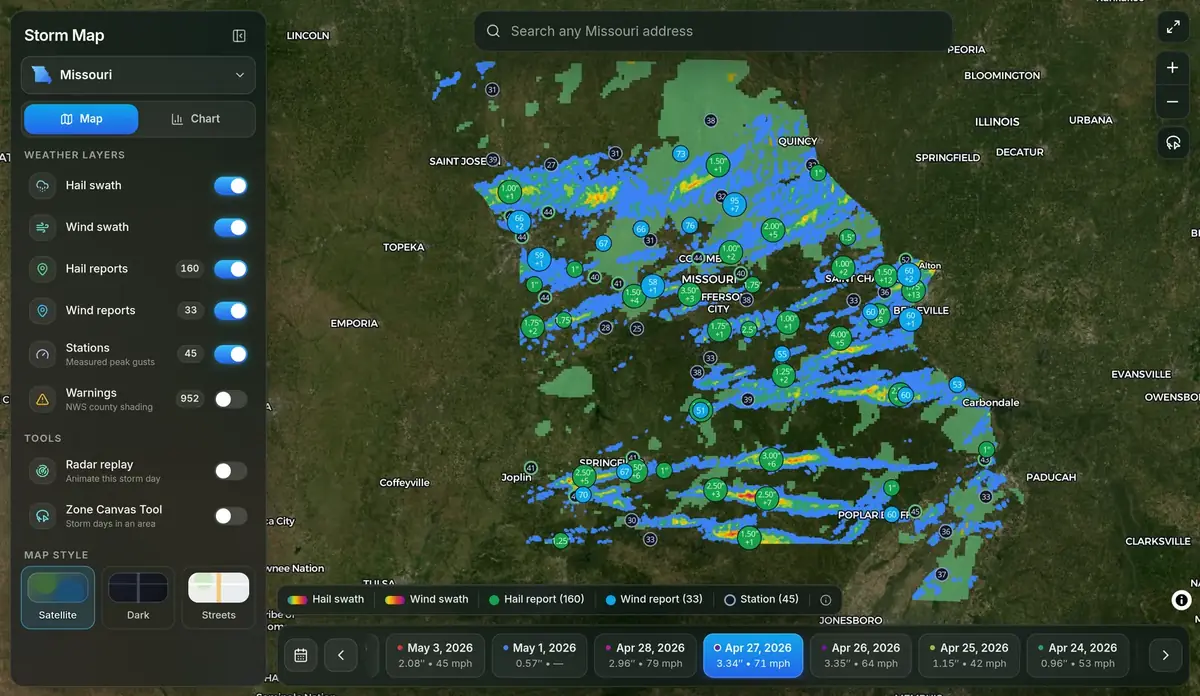Click the 4.00" hail report marker

coord(840,339)
